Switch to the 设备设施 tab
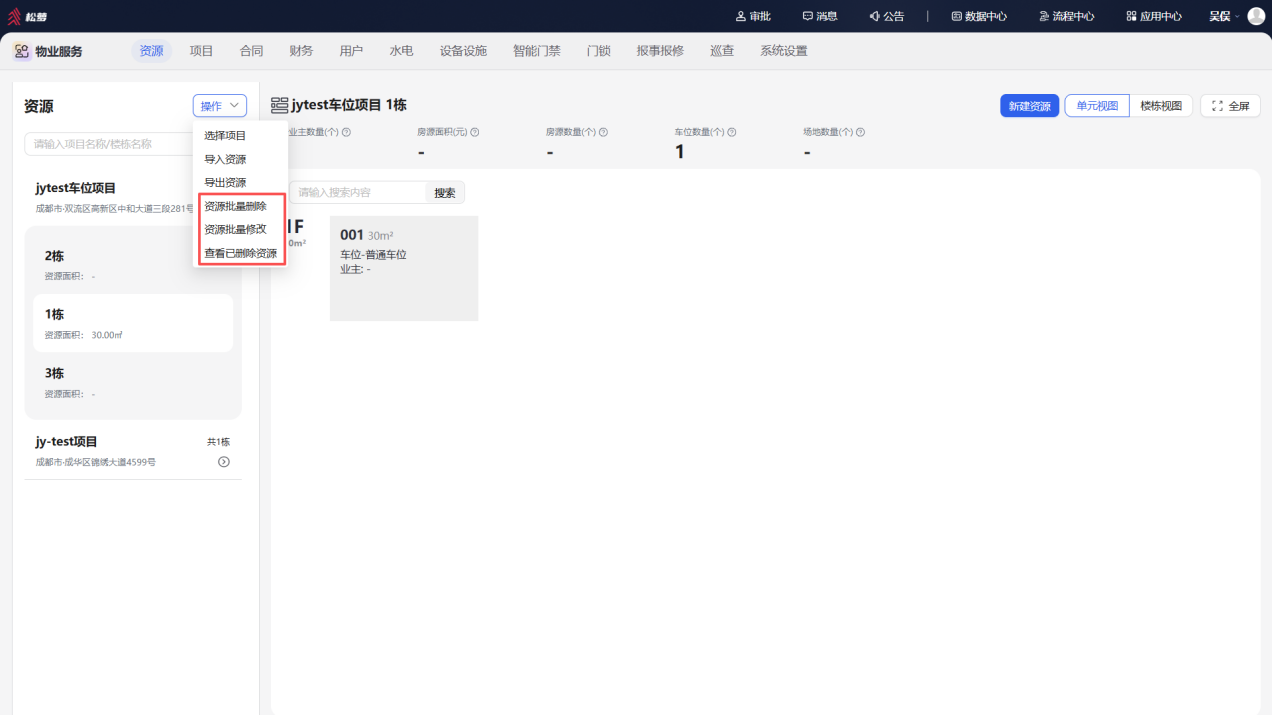Image resolution: width=1272 pixels, height=715 pixels. tap(463, 51)
